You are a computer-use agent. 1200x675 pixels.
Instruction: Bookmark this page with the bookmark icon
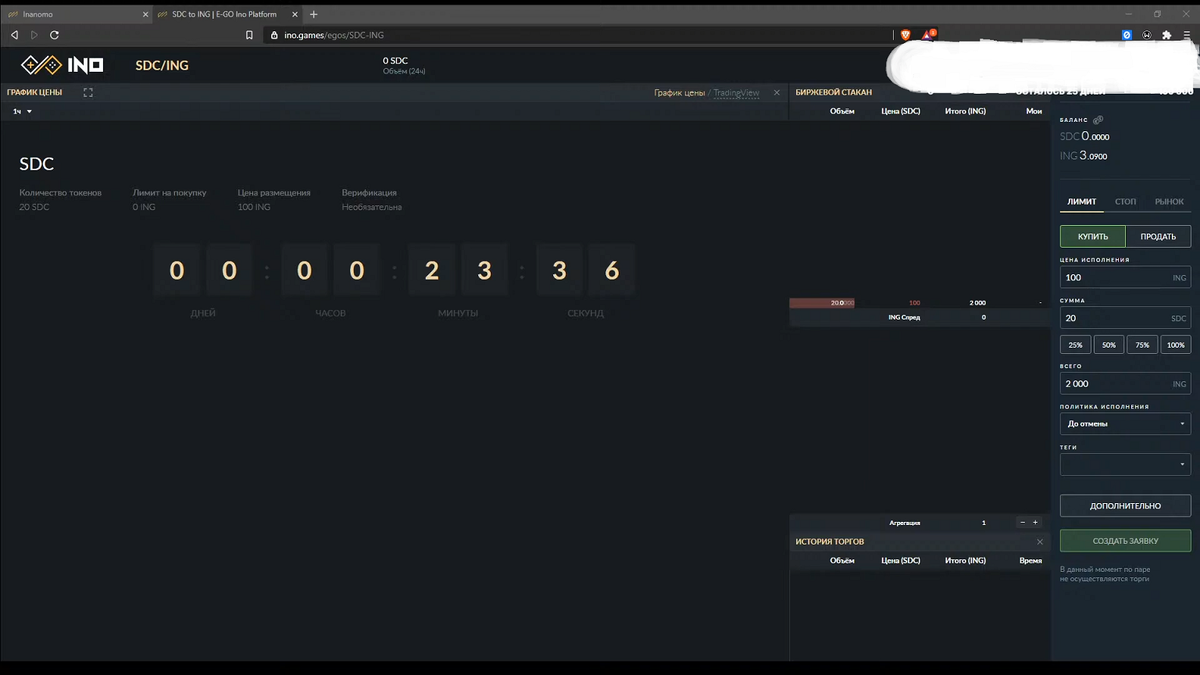pyautogui.click(x=249, y=35)
